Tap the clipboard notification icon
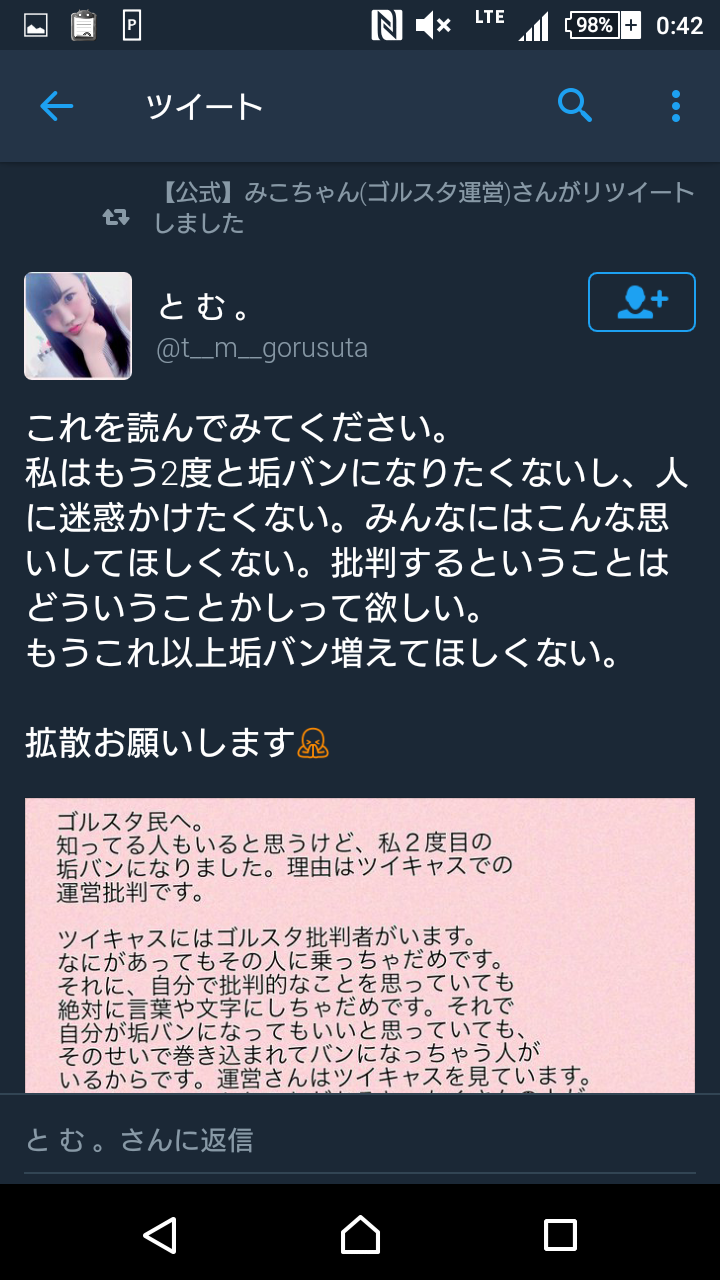This screenshot has height=1280, width=720. coord(84,25)
